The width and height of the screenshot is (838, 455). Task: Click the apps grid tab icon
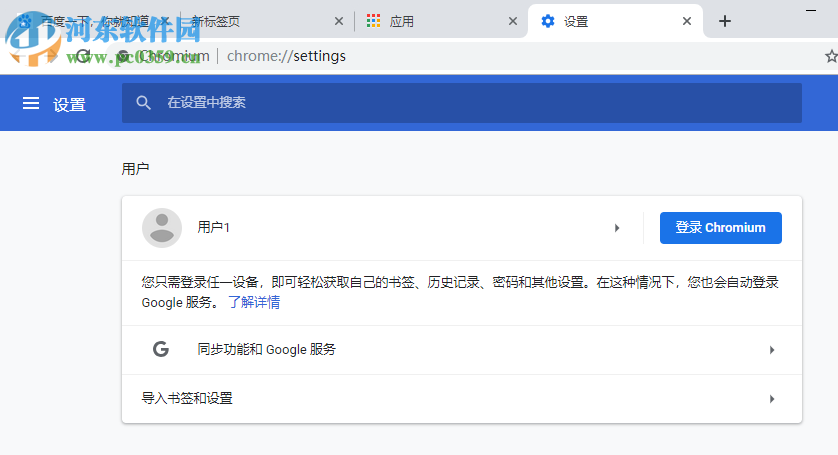[374, 21]
